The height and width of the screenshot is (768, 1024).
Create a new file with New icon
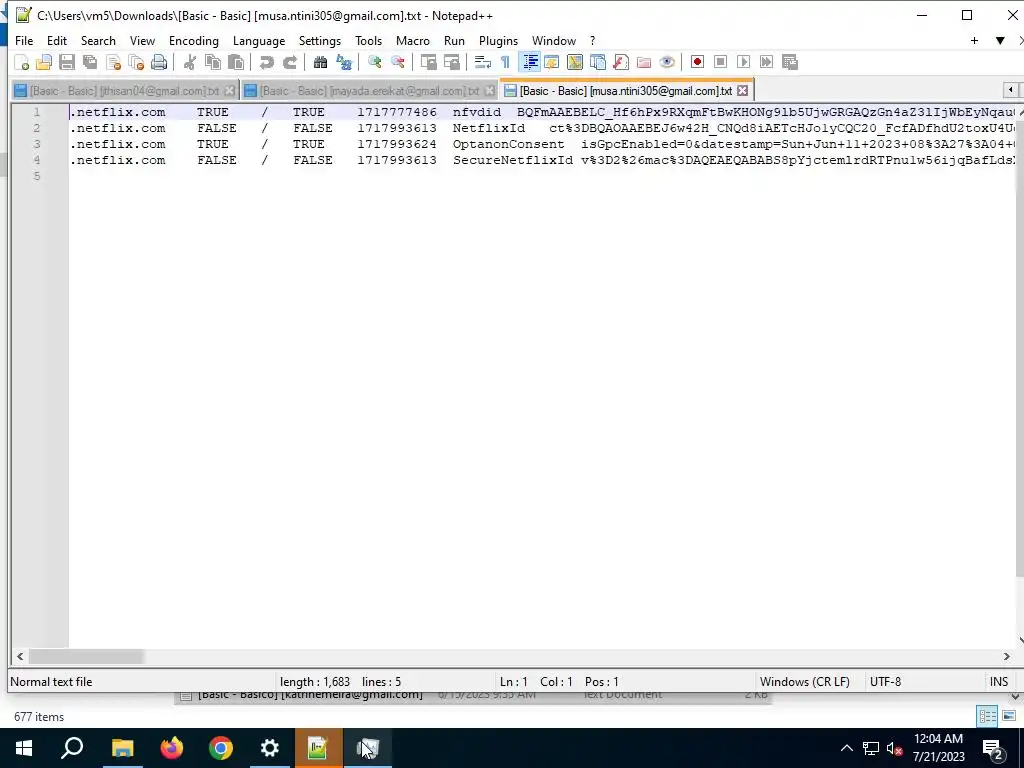[22, 62]
